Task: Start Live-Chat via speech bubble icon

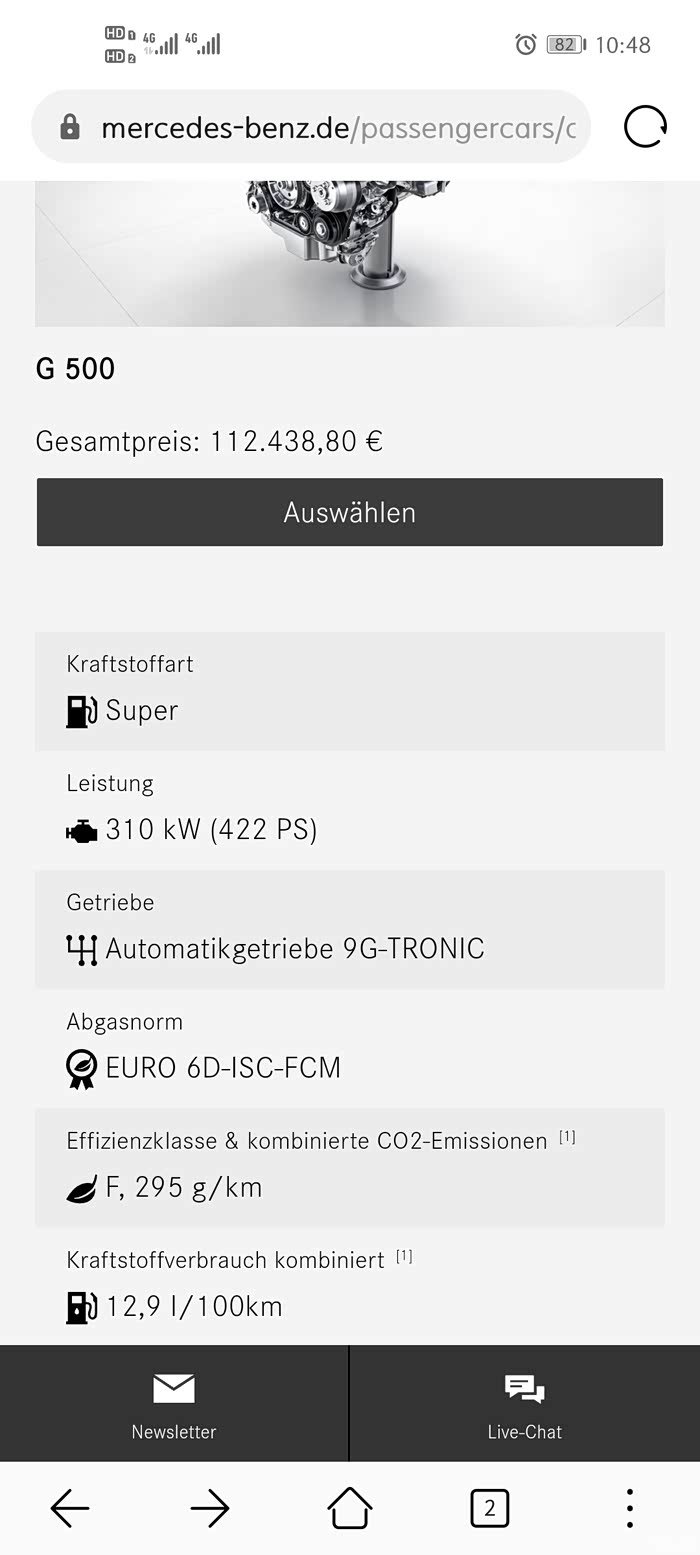Action: [524, 1388]
